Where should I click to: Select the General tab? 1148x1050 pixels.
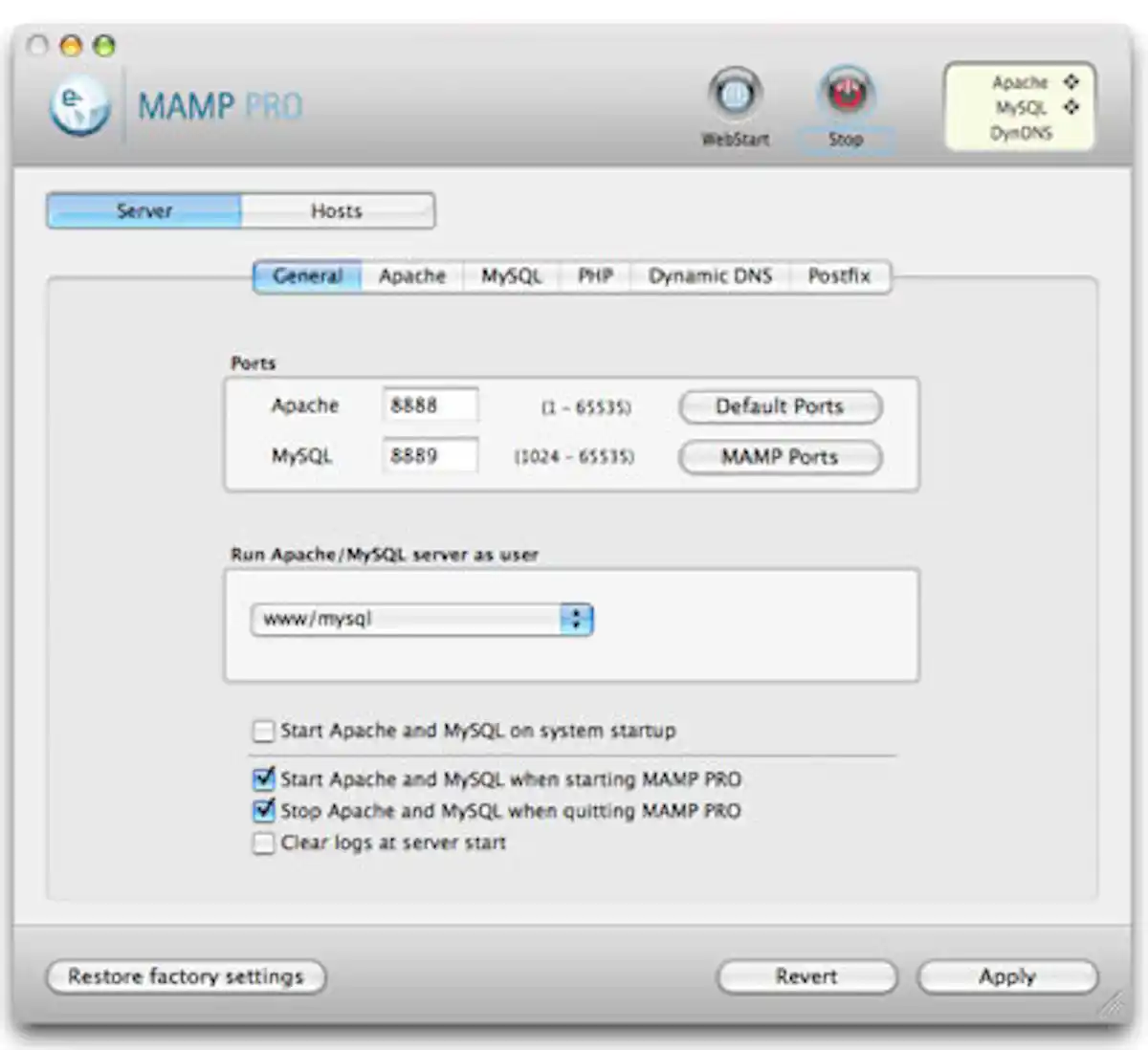click(307, 276)
